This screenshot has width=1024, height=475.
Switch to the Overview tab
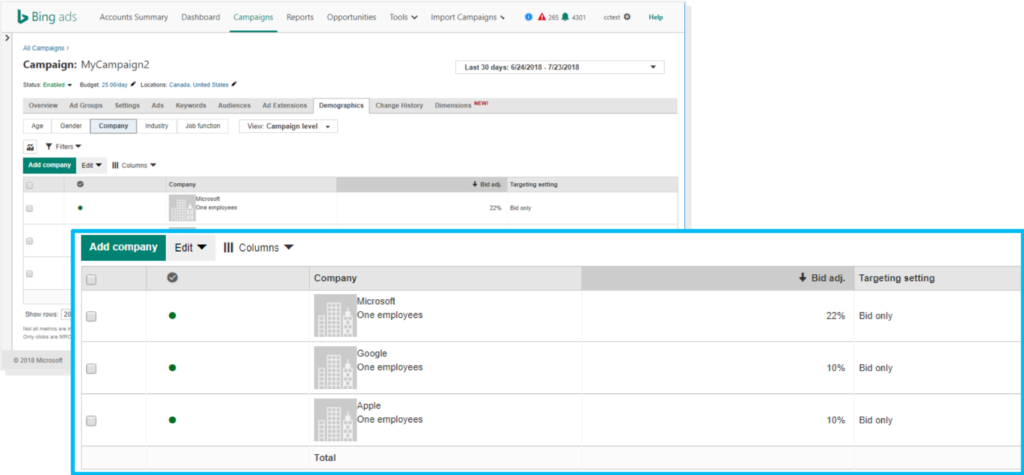tap(43, 105)
